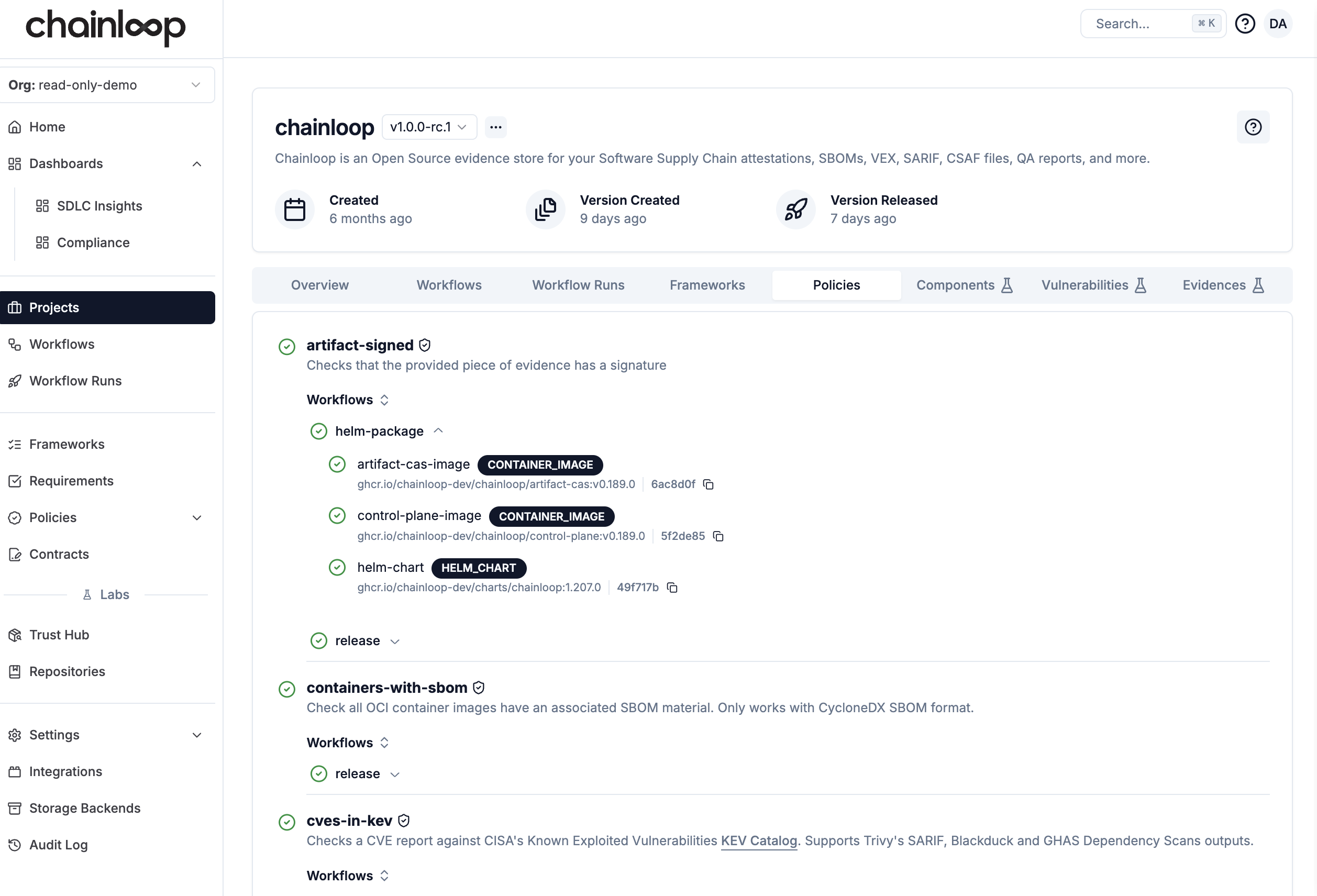Open the v1.0.0-rc.1 version dropdown
Image resolution: width=1317 pixels, height=896 pixels.
(x=428, y=127)
